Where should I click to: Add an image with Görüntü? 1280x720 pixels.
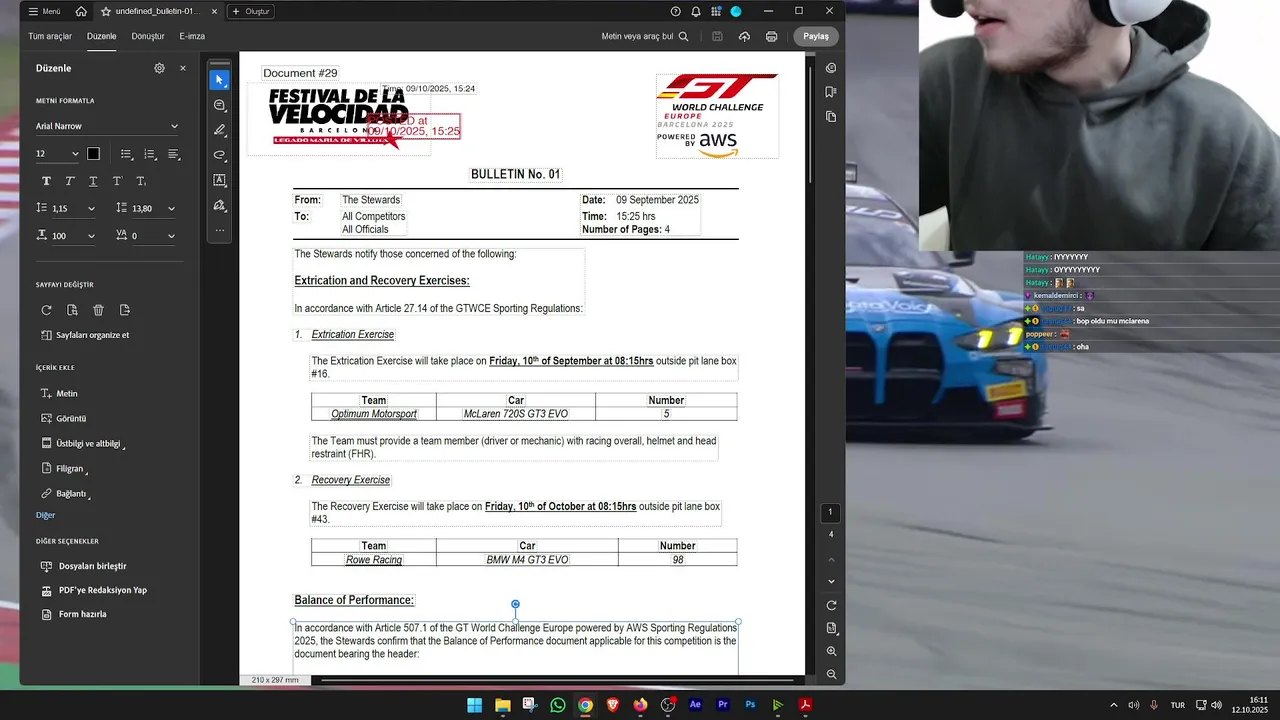point(63,419)
